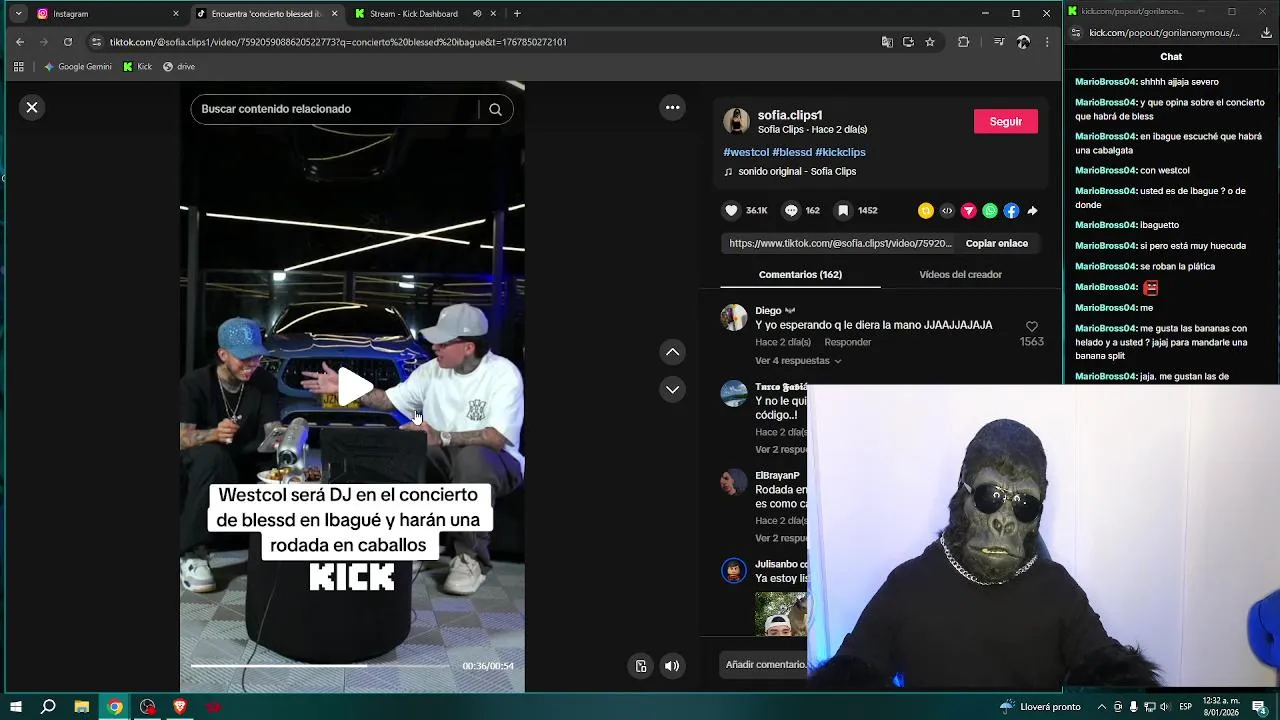The width and height of the screenshot is (1280, 720).
Task: Save the video with bookmark icon
Action: [843, 210]
